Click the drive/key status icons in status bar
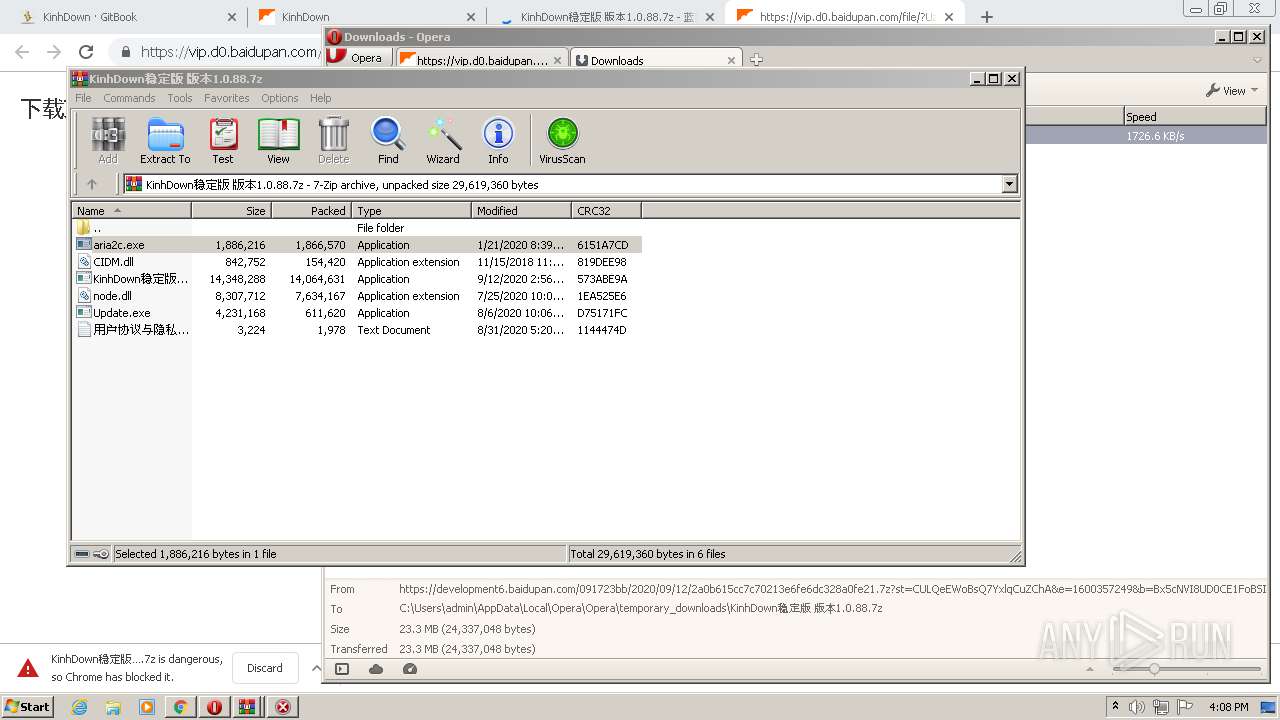Viewport: 1280px width, 720px height. (92, 554)
